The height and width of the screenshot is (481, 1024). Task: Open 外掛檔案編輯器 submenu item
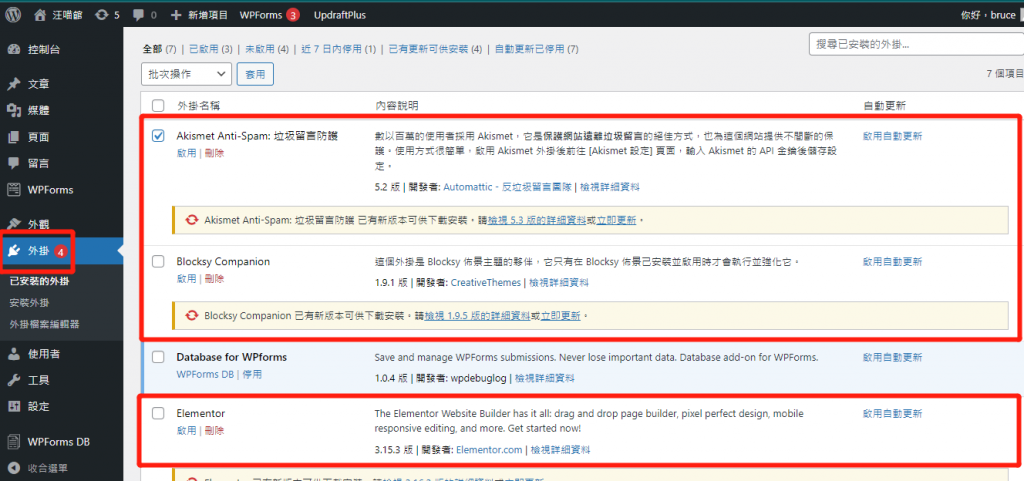(x=44, y=324)
